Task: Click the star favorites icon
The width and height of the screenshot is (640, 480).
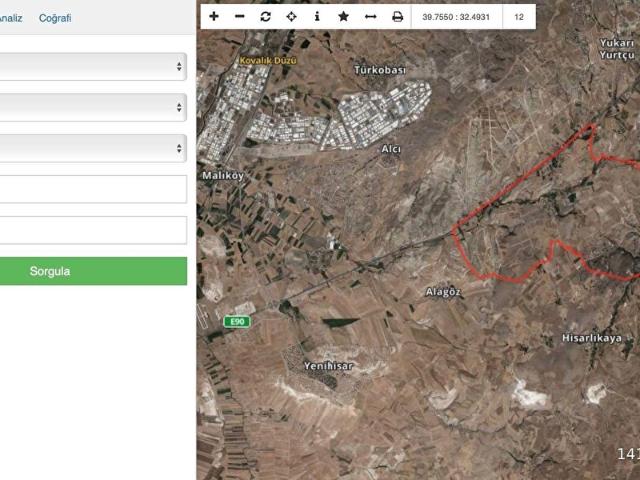Action: [344, 16]
